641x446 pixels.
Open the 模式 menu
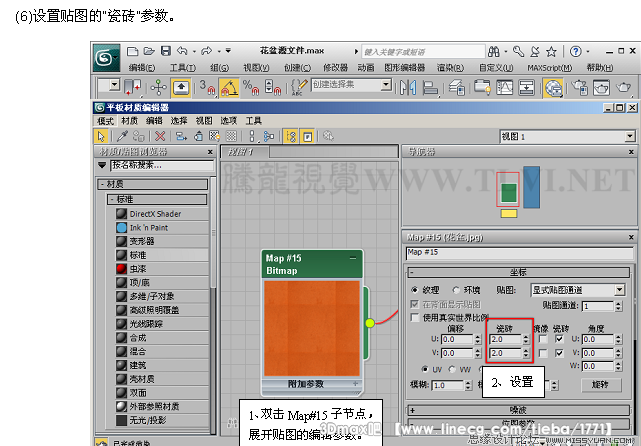(x=105, y=121)
